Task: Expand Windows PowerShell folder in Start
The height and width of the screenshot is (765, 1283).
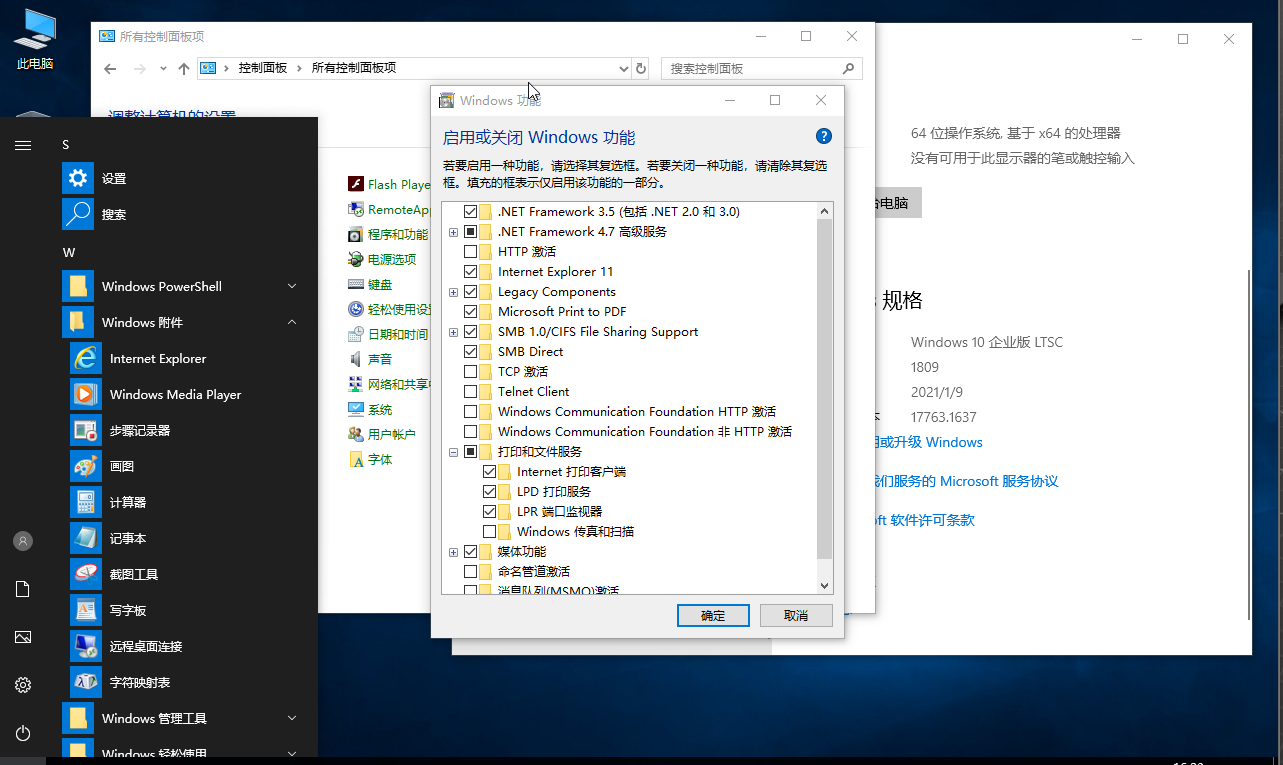Action: pyautogui.click(x=292, y=286)
